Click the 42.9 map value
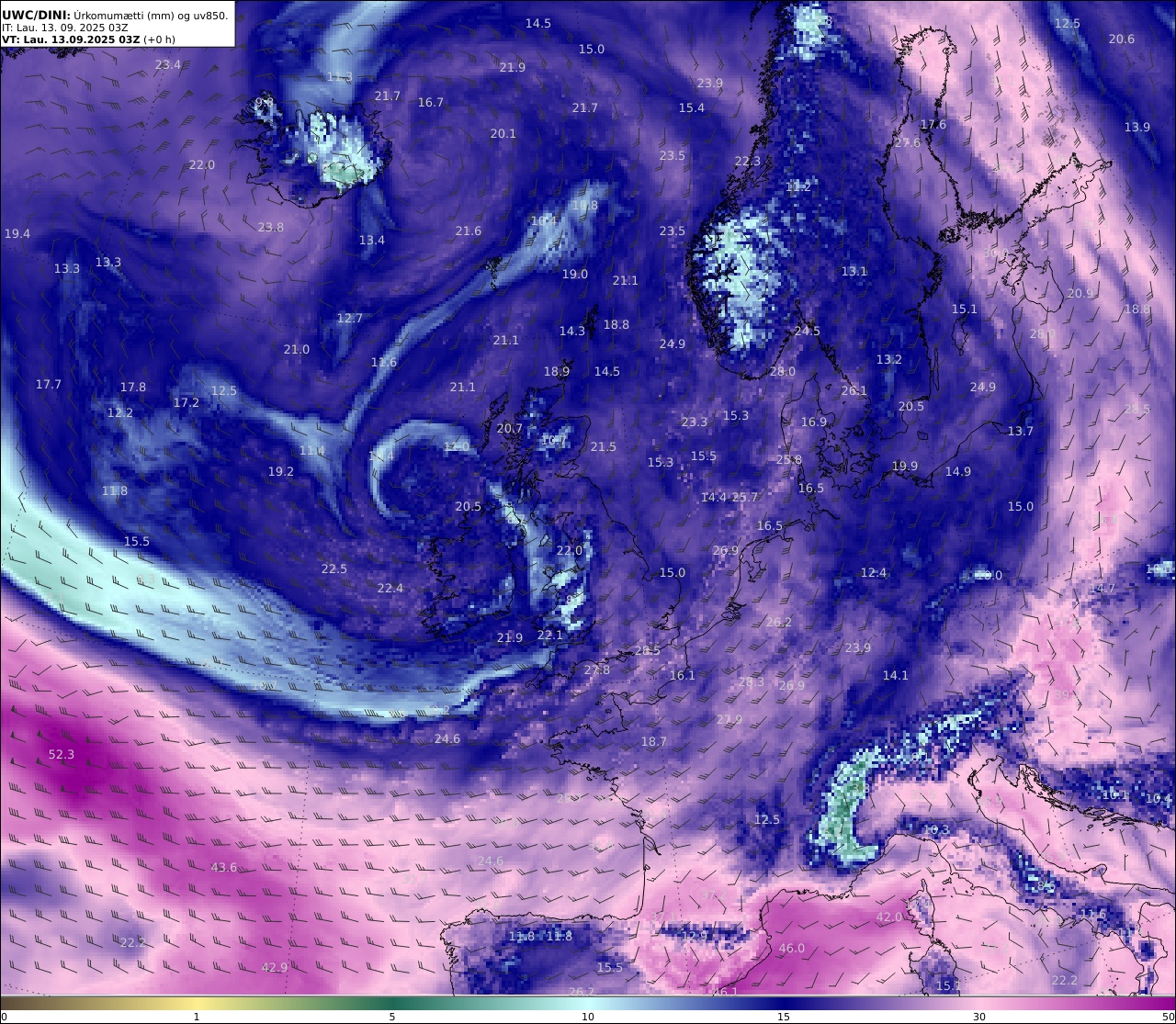Image resolution: width=1176 pixels, height=1024 pixels. (275, 967)
